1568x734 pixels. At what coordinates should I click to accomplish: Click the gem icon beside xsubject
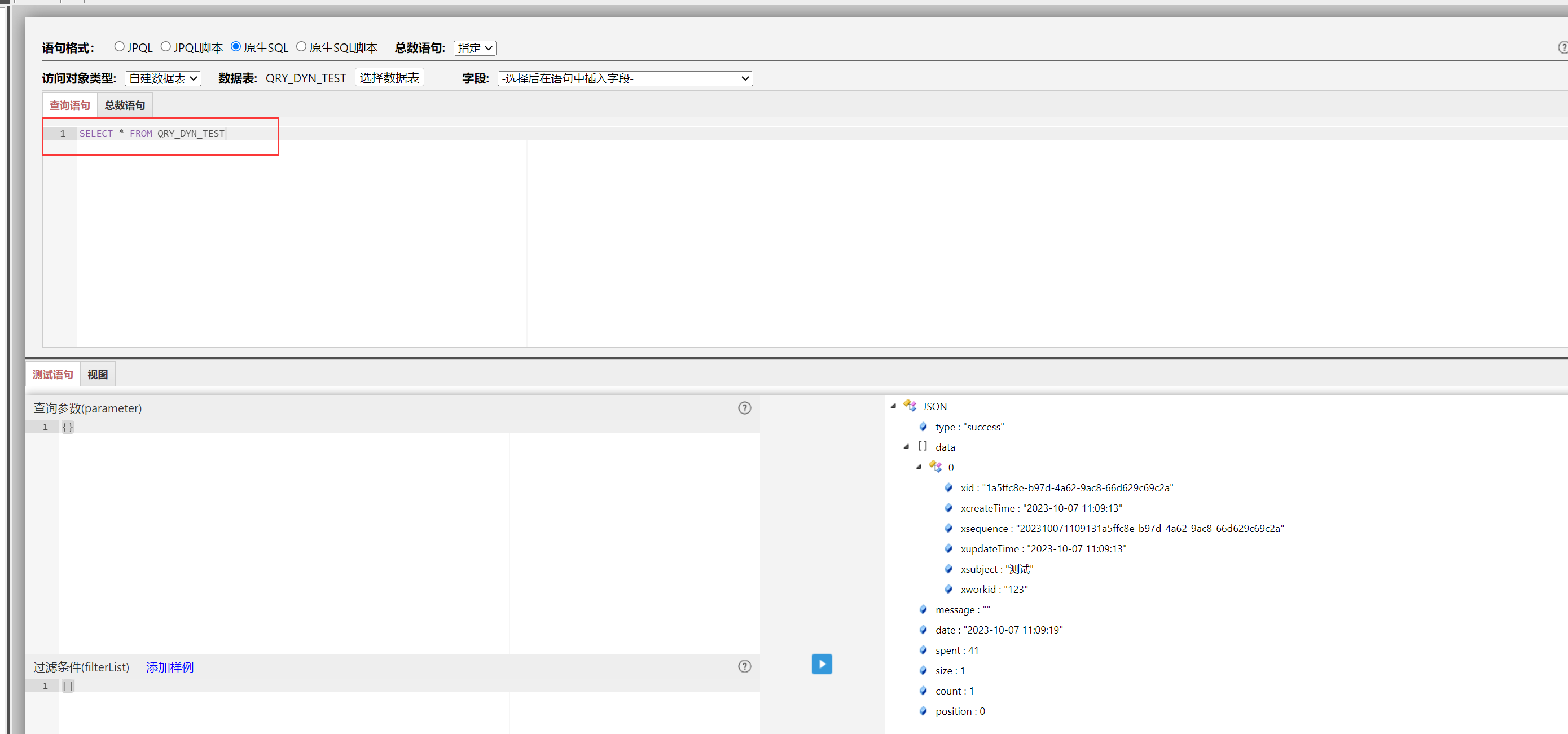coord(948,569)
